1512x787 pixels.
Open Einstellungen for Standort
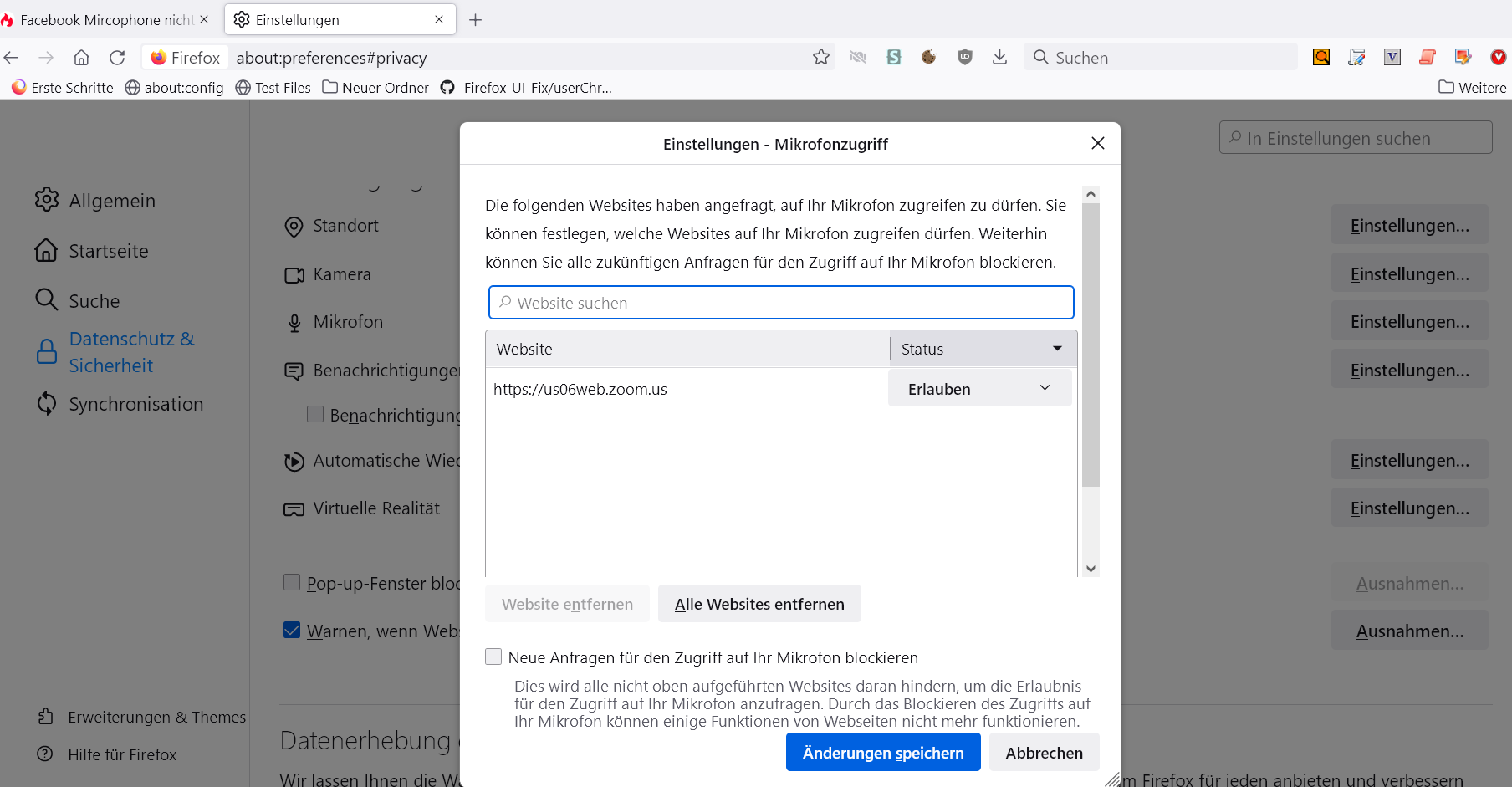pos(1409,225)
